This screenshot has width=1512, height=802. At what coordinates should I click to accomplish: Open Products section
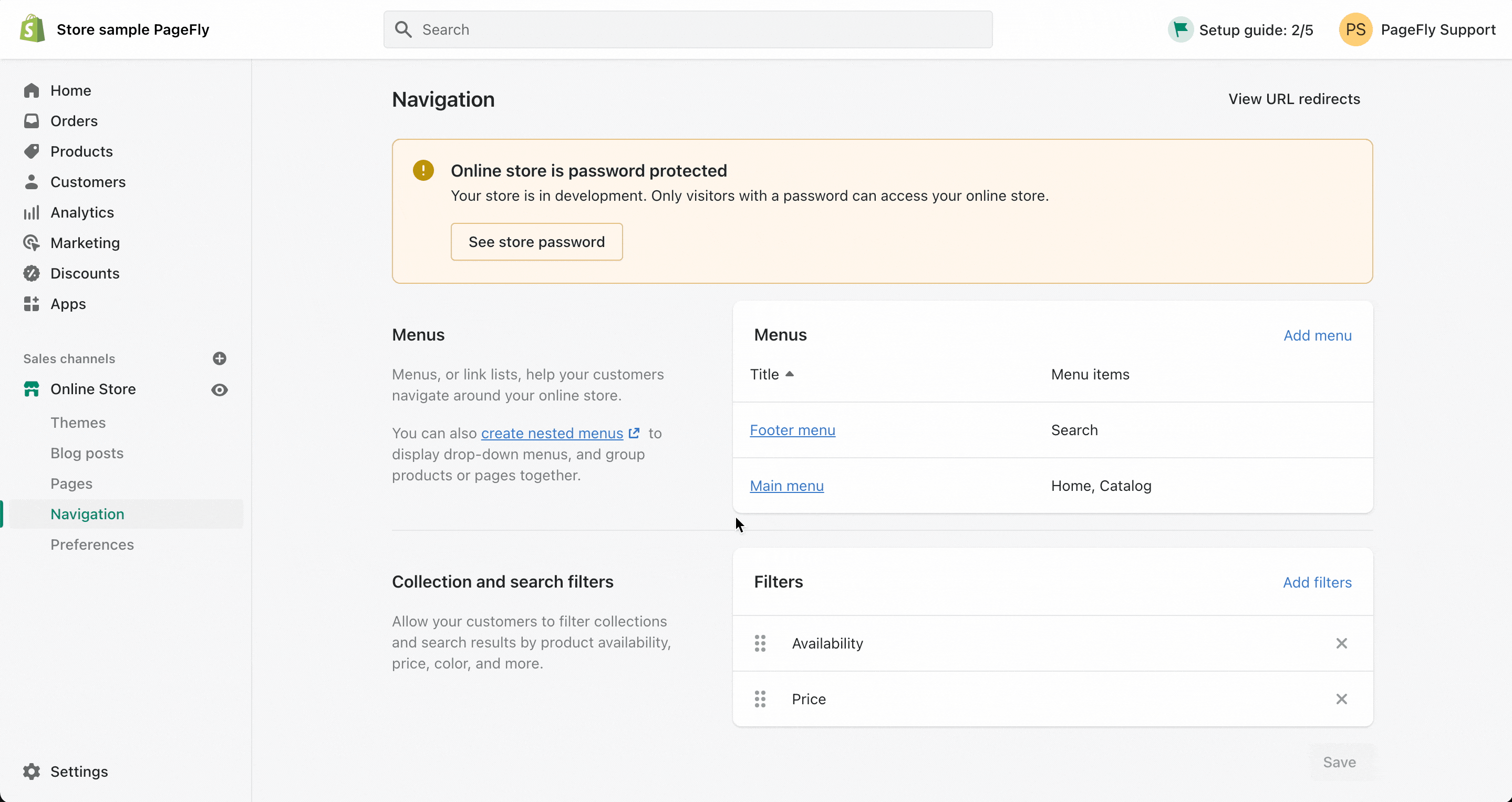tap(81, 151)
